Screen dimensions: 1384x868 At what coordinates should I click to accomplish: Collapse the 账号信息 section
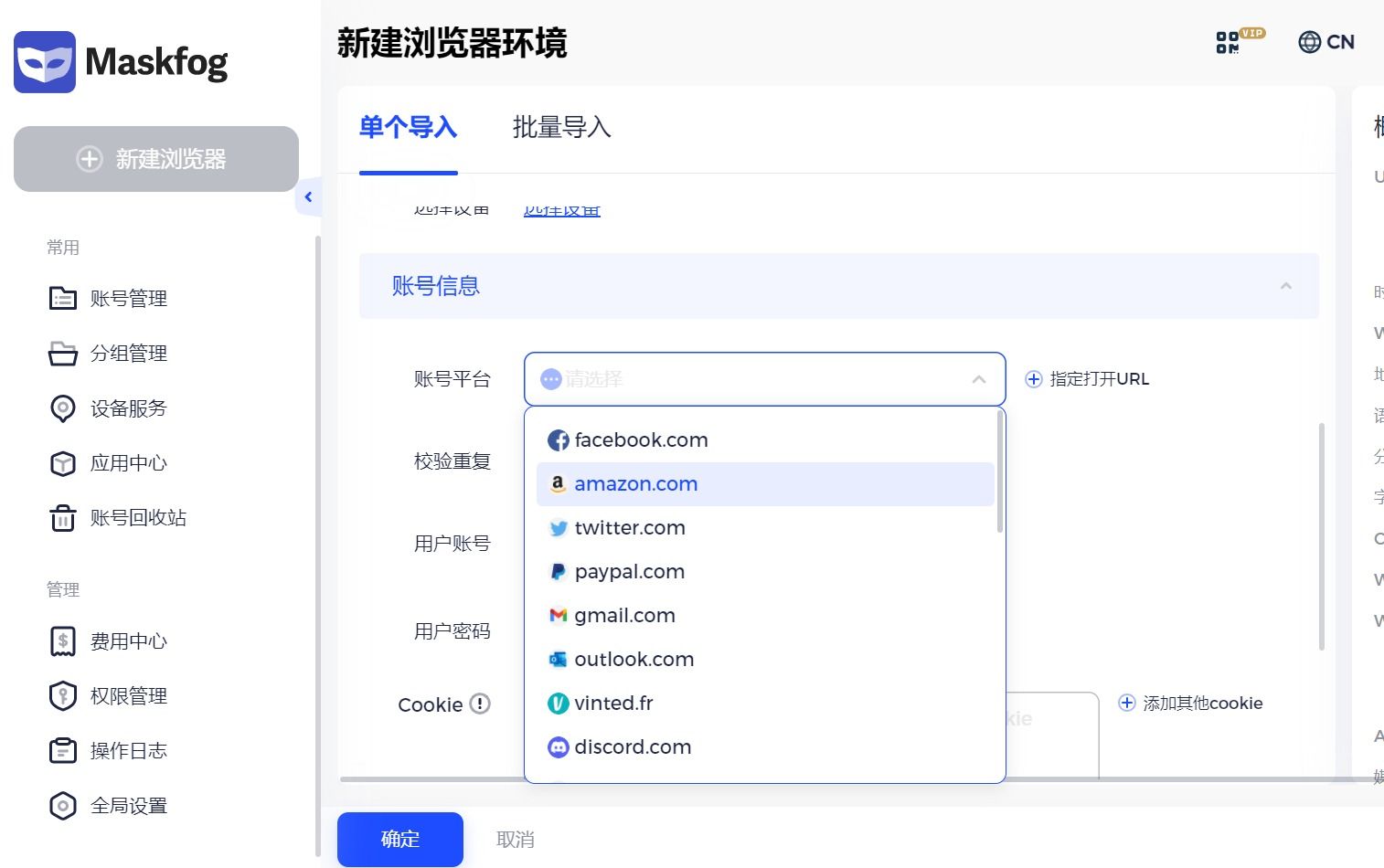pos(1286,286)
